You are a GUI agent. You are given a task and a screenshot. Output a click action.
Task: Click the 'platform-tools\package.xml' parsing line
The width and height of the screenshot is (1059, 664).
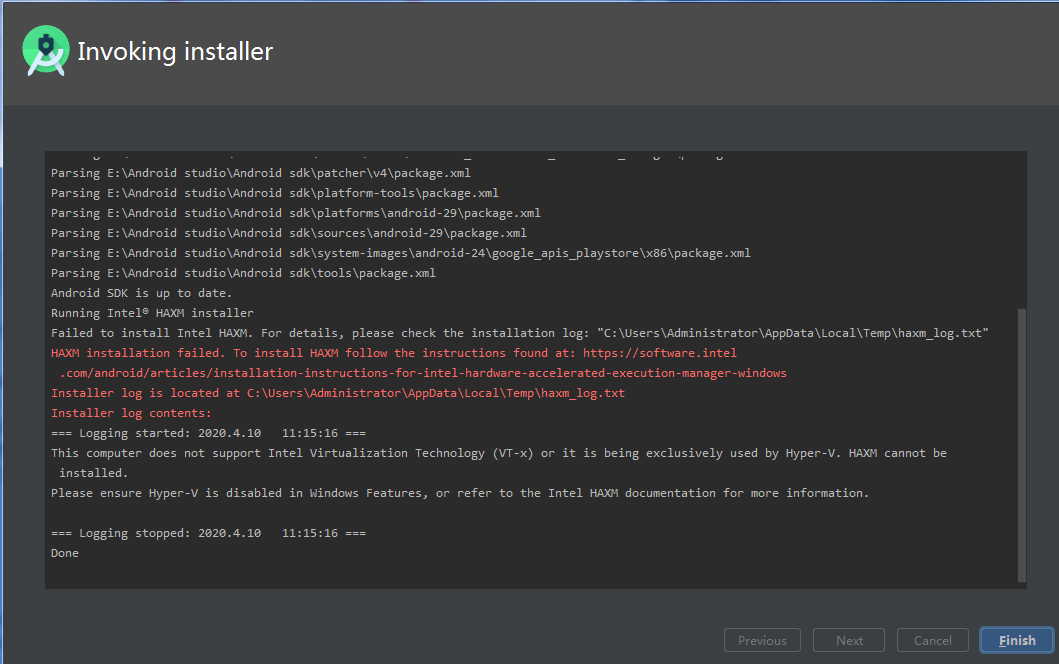[x=275, y=193]
